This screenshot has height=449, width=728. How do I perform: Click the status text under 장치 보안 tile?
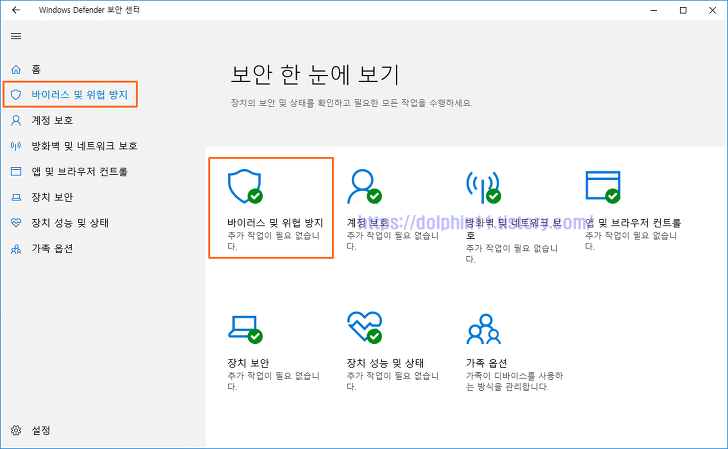click(x=273, y=381)
